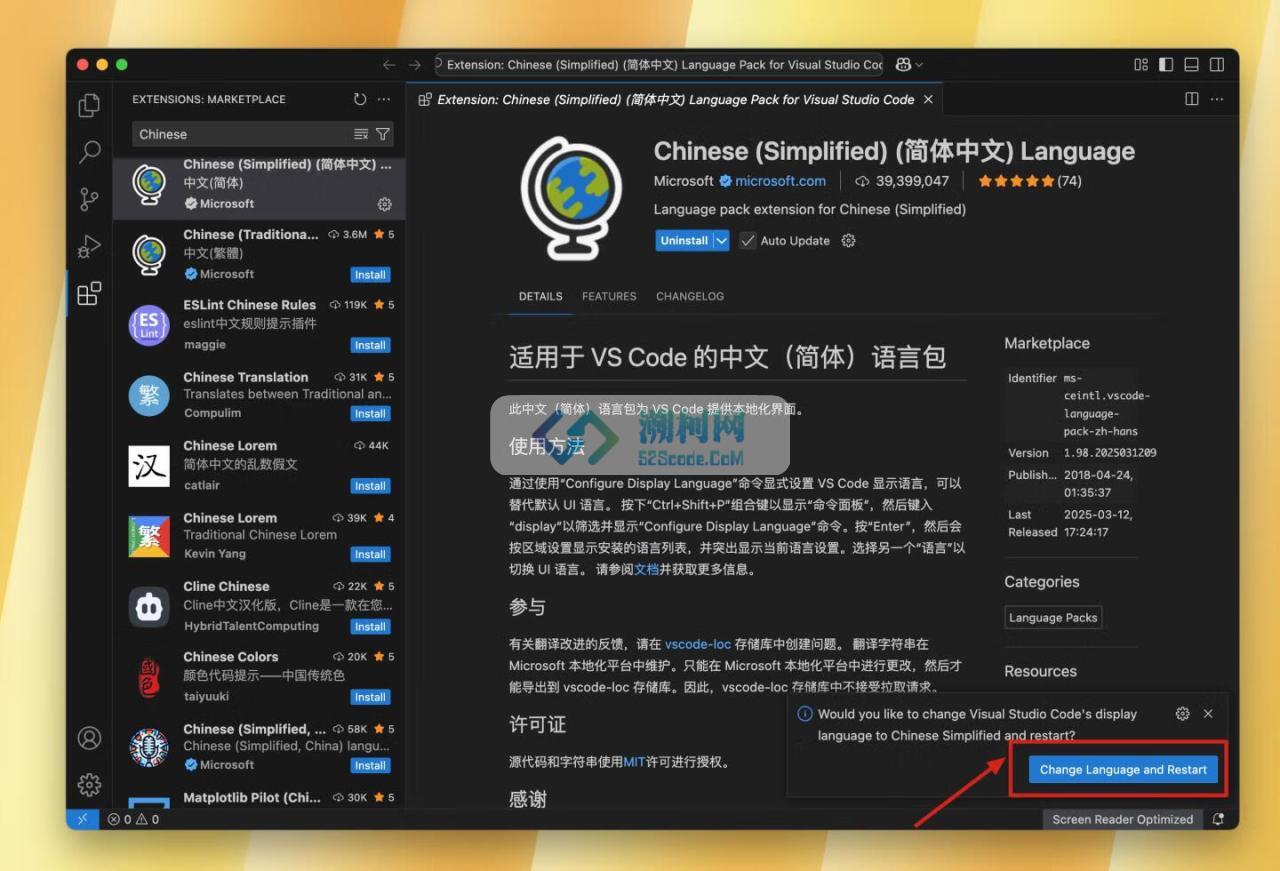Toggle the Auto Update checkbox
This screenshot has width=1280, height=871.
coord(747,241)
